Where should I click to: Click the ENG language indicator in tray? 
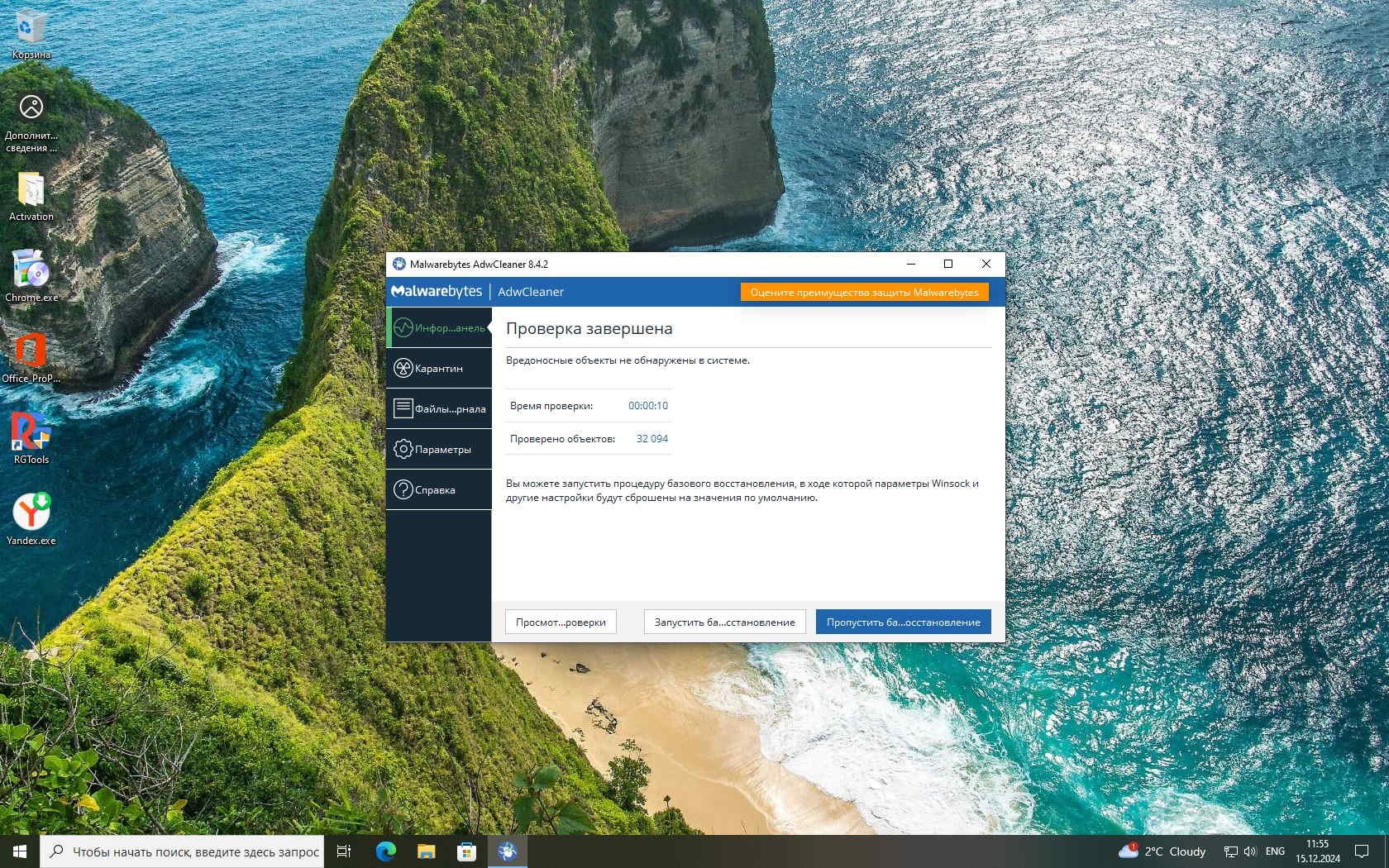[1275, 851]
